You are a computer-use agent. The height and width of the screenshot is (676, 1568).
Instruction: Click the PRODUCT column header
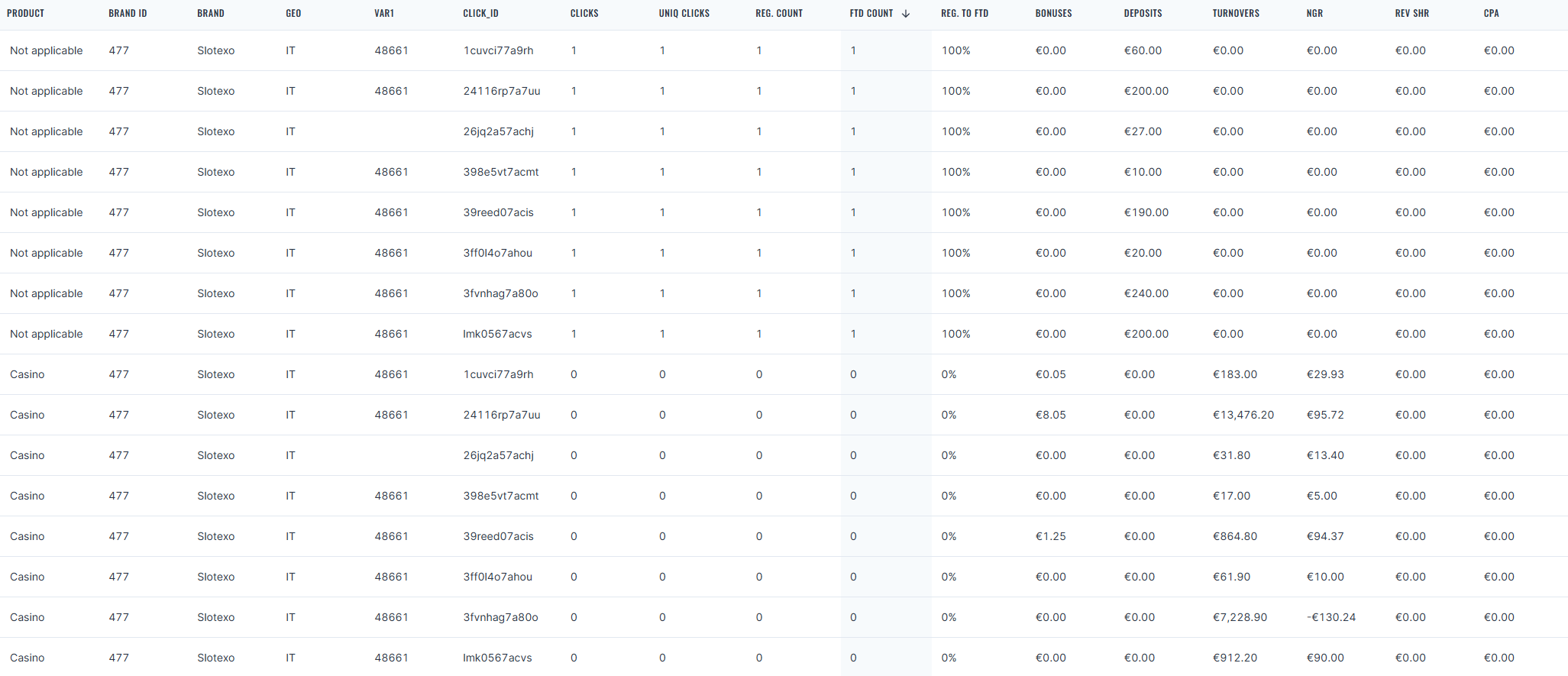[26, 14]
